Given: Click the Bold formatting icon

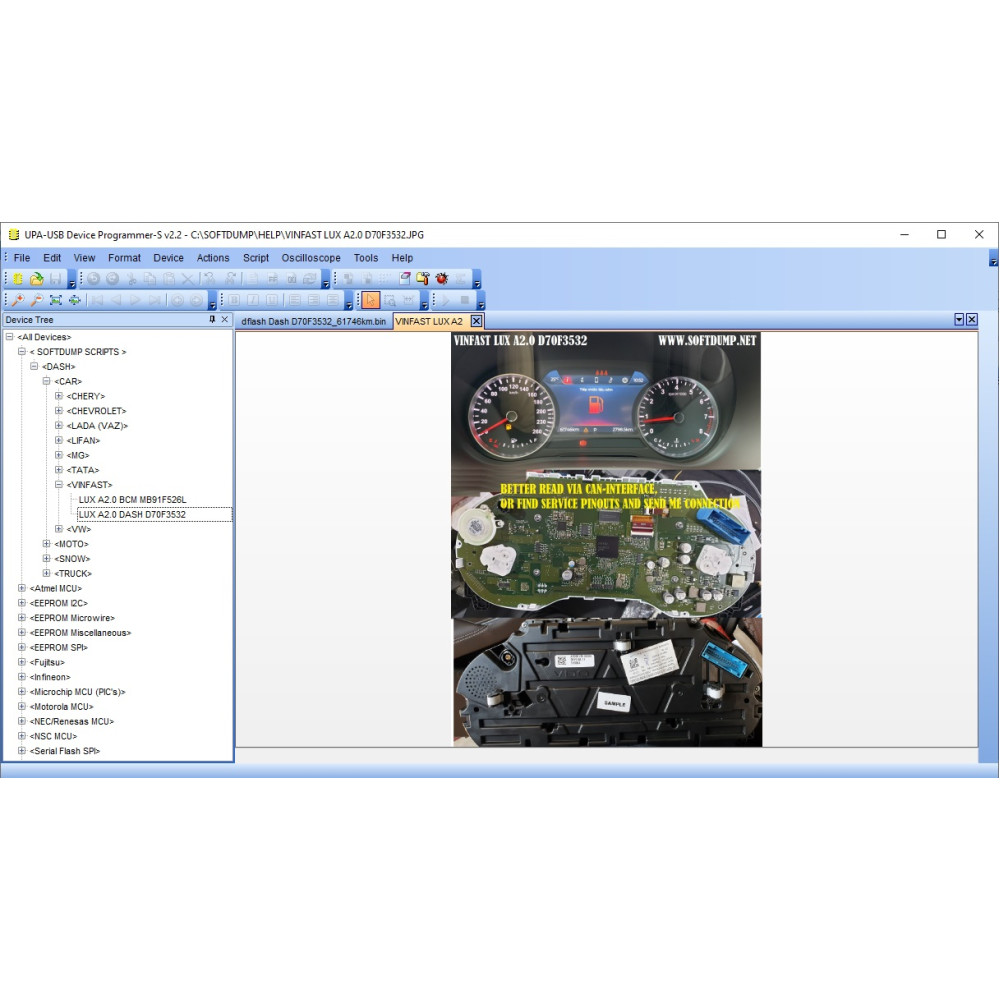Looking at the screenshot, I should [x=234, y=300].
